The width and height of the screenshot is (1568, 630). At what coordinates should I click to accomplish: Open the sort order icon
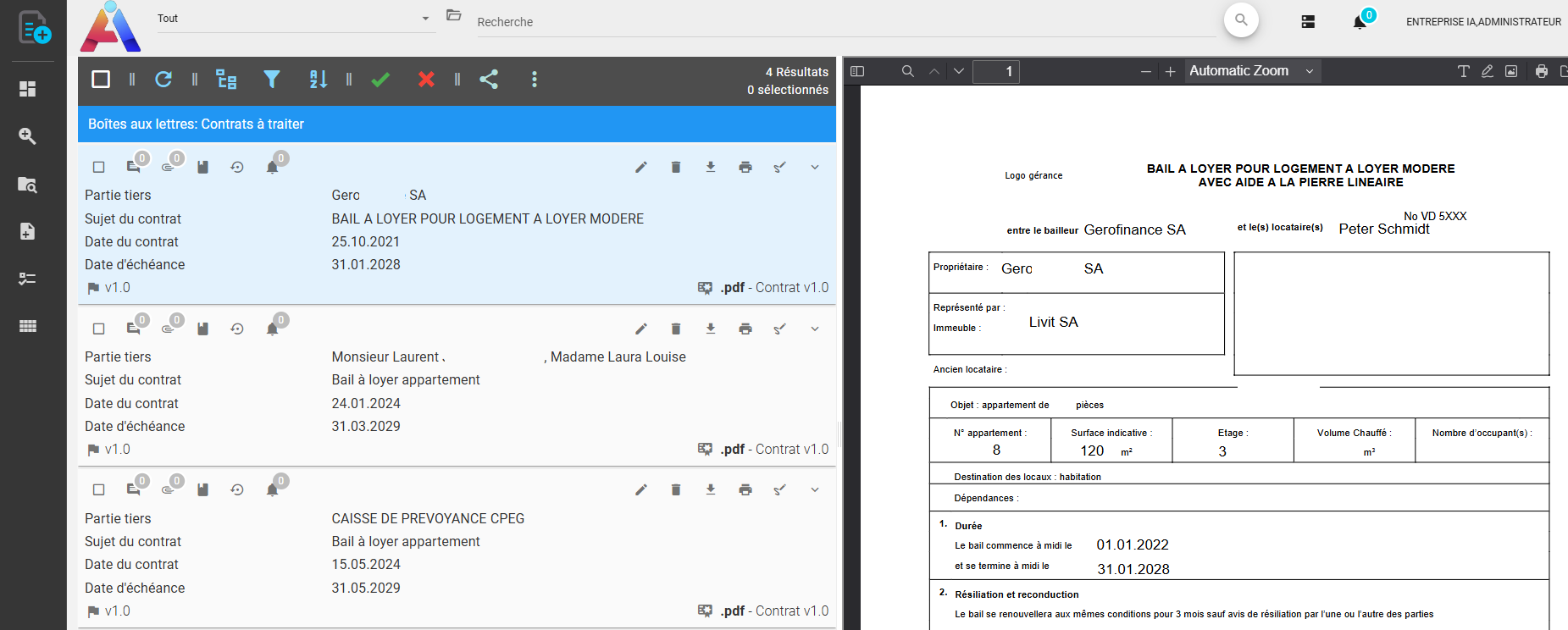click(319, 80)
